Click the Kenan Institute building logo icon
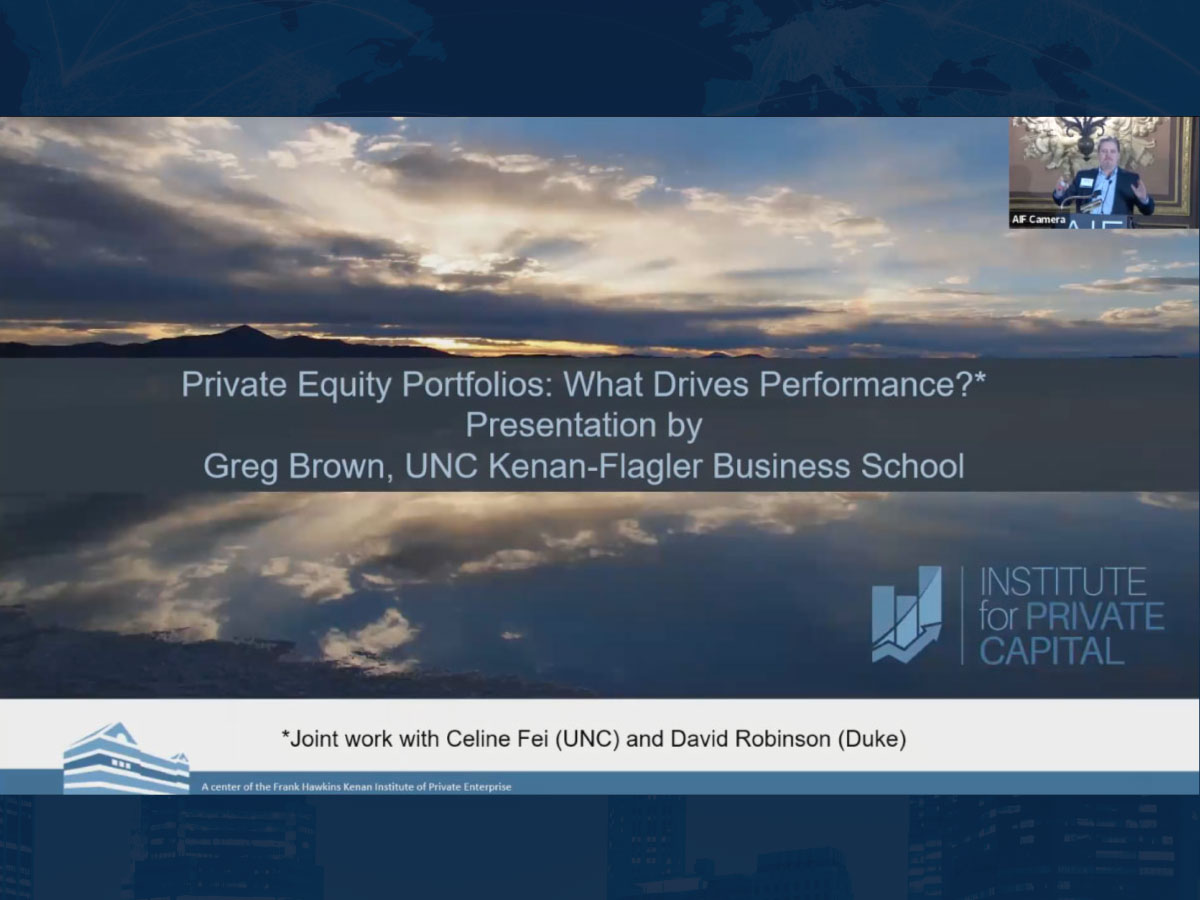Viewport: 1200px width, 900px height. 126,758
